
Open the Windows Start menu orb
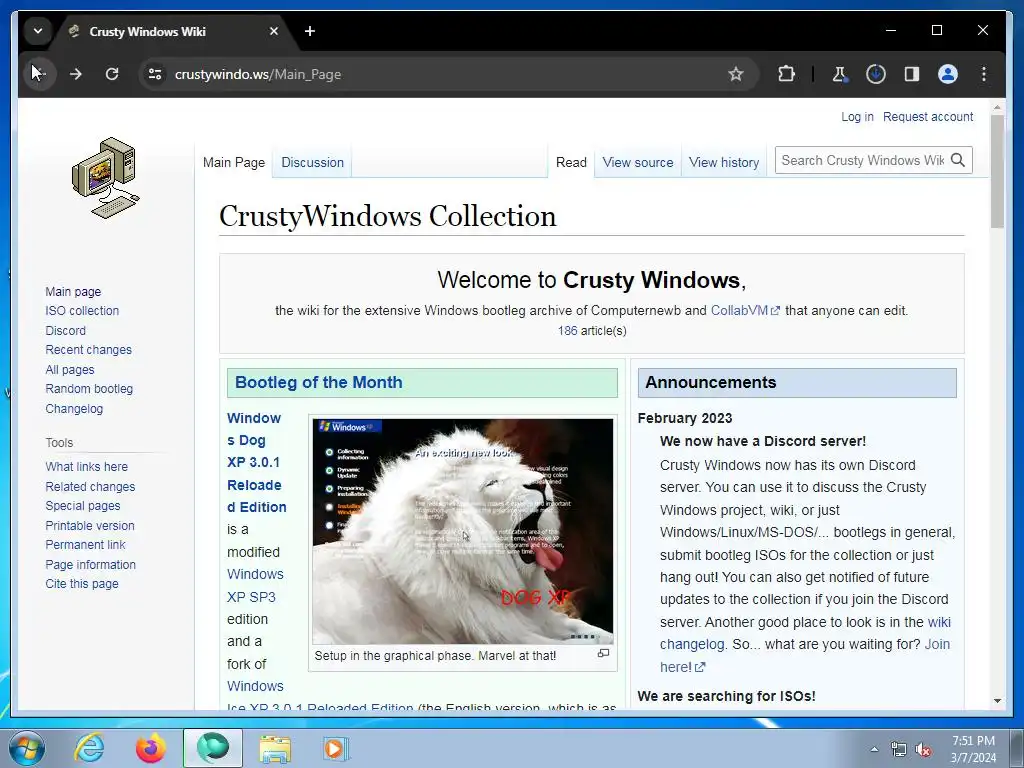[x=26, y=748]
